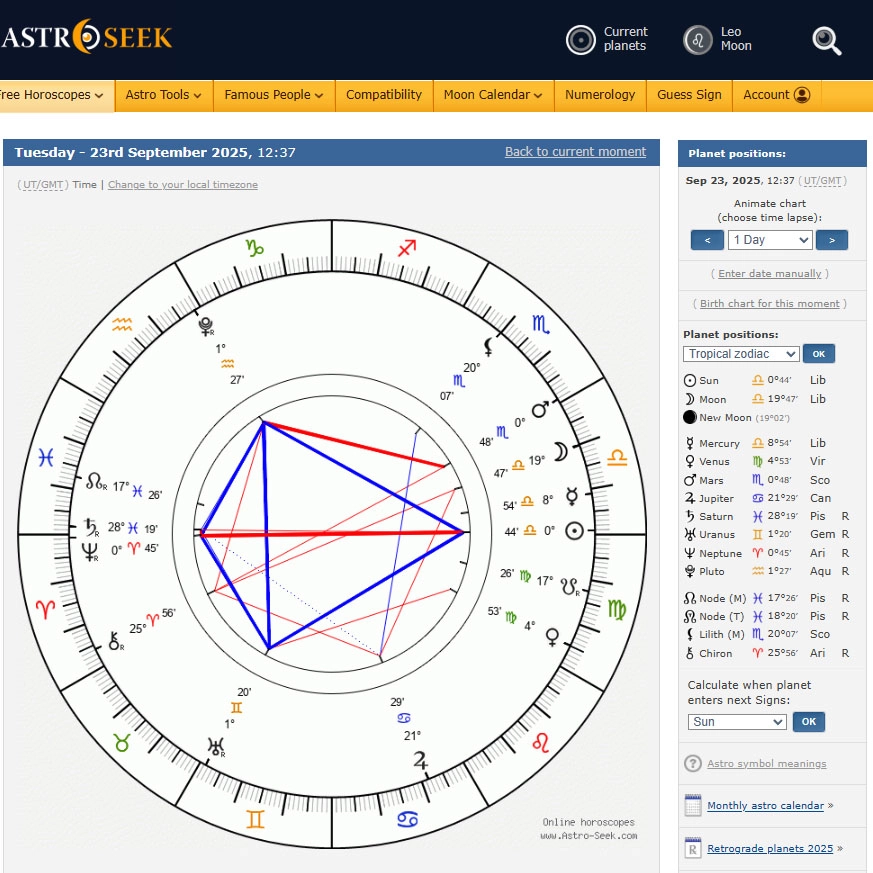Click the Jupiter symbol on the chart

coord(421,761)
